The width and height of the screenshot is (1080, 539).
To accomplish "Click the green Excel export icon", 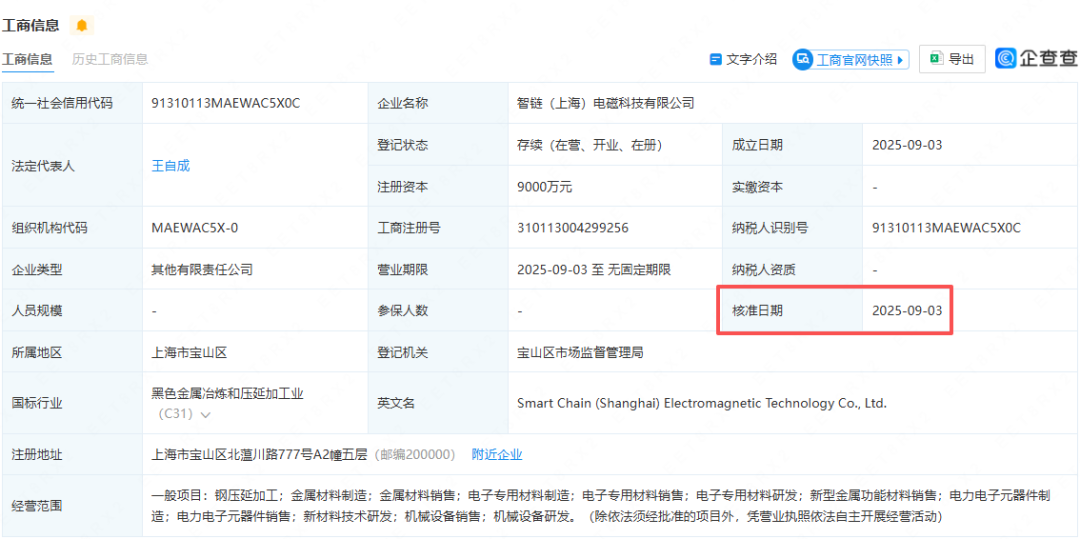I will coord(936,59).
